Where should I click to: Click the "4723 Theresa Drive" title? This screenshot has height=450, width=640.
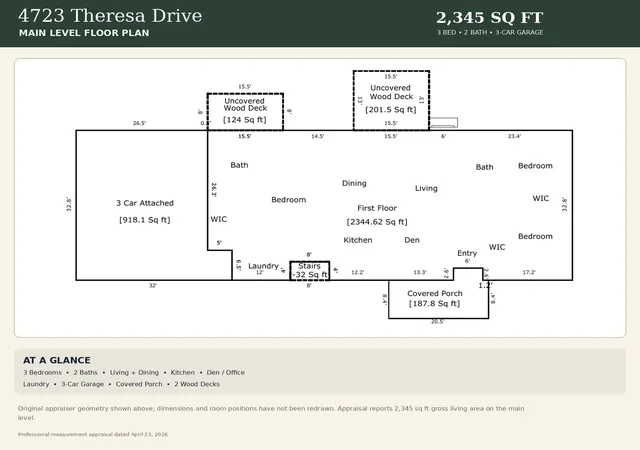pos(110,16)
